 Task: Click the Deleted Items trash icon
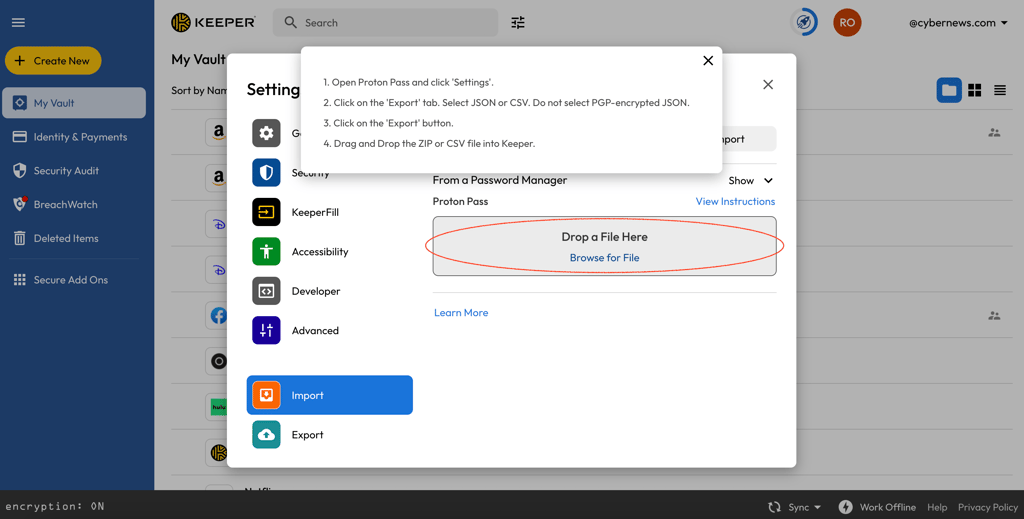tap(20, 238)
